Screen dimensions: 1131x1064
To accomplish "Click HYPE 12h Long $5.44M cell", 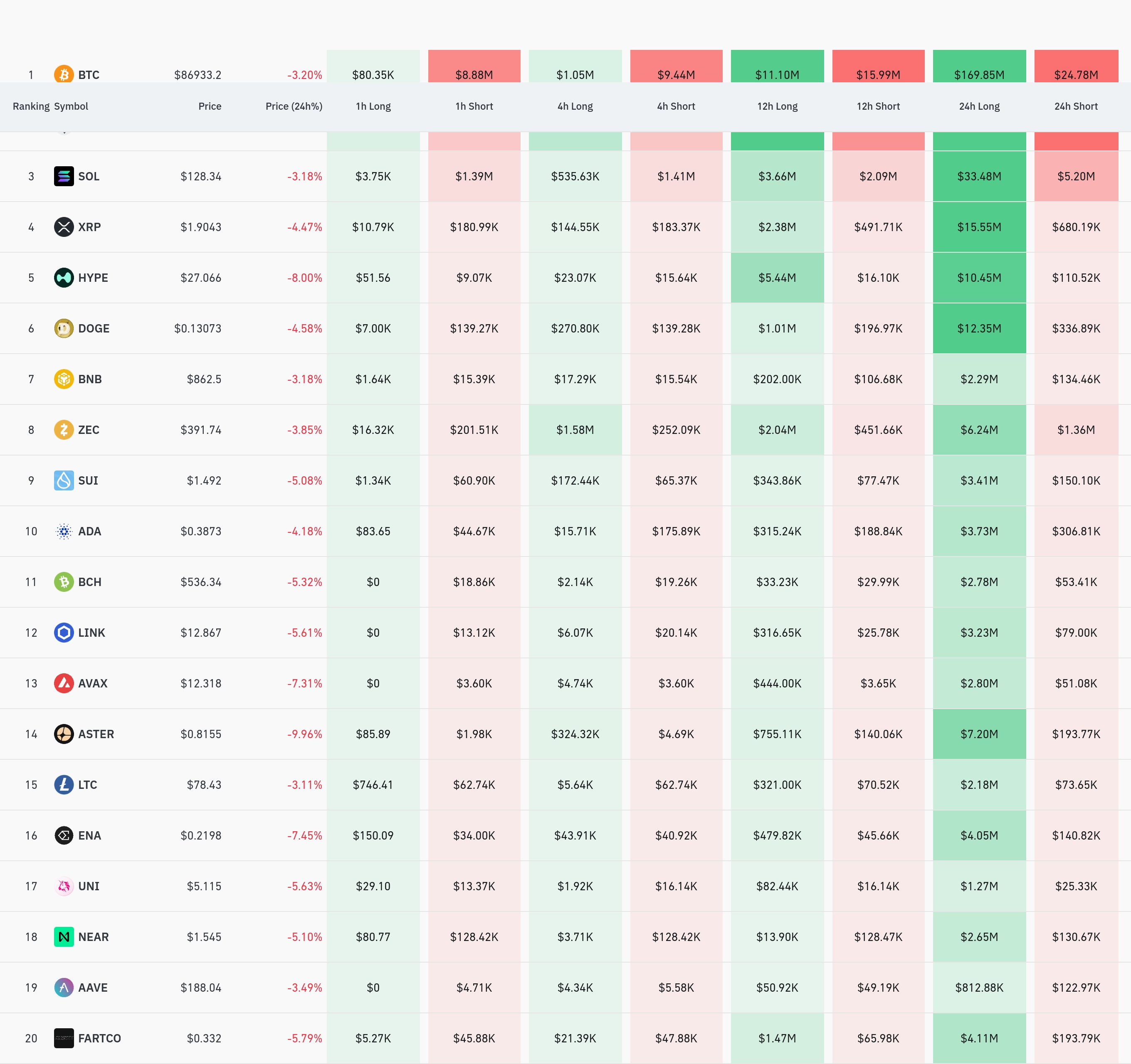I will click(x=777, y=278).
